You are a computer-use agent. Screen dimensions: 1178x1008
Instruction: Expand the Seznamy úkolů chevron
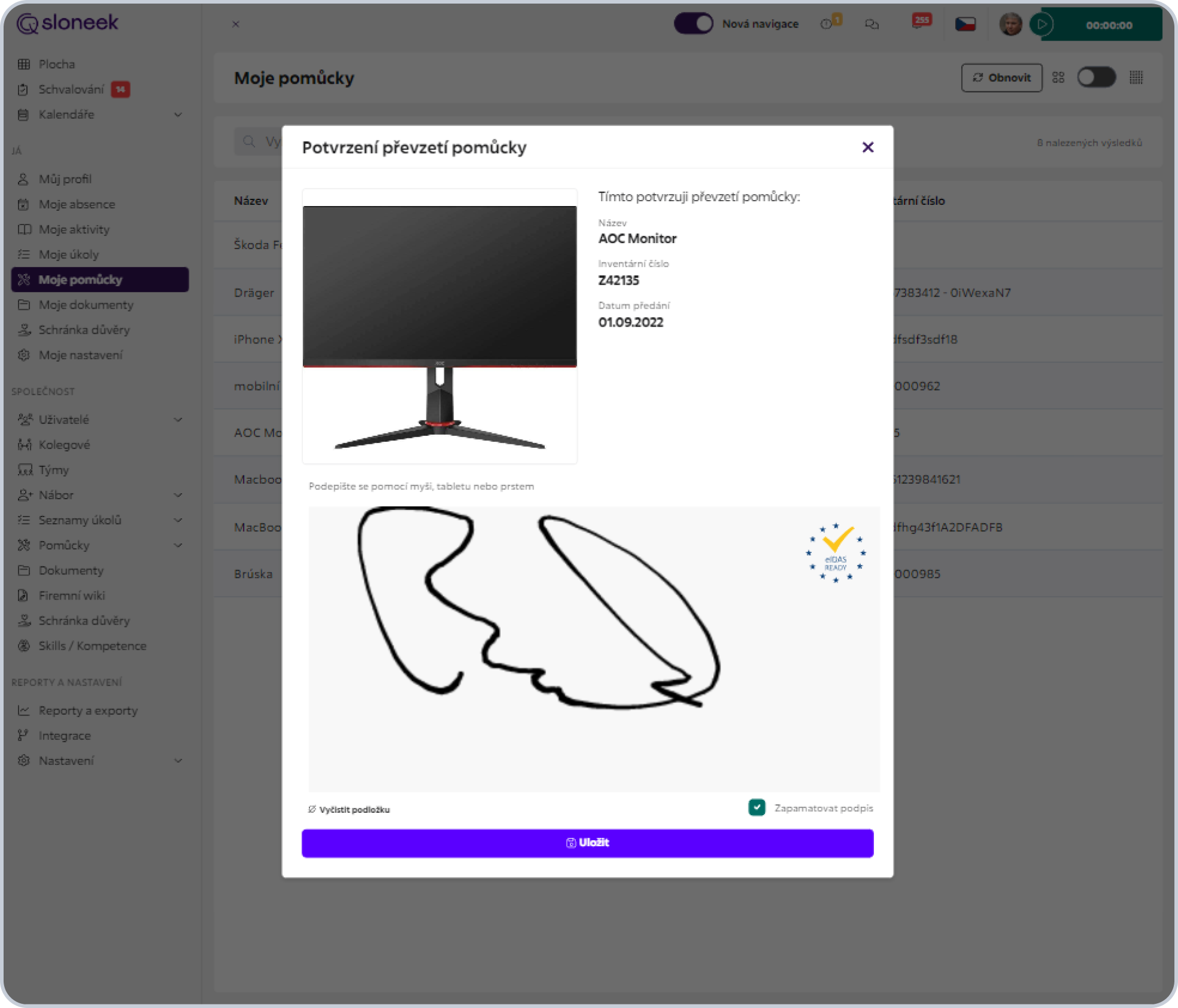[x=178, y=520]
